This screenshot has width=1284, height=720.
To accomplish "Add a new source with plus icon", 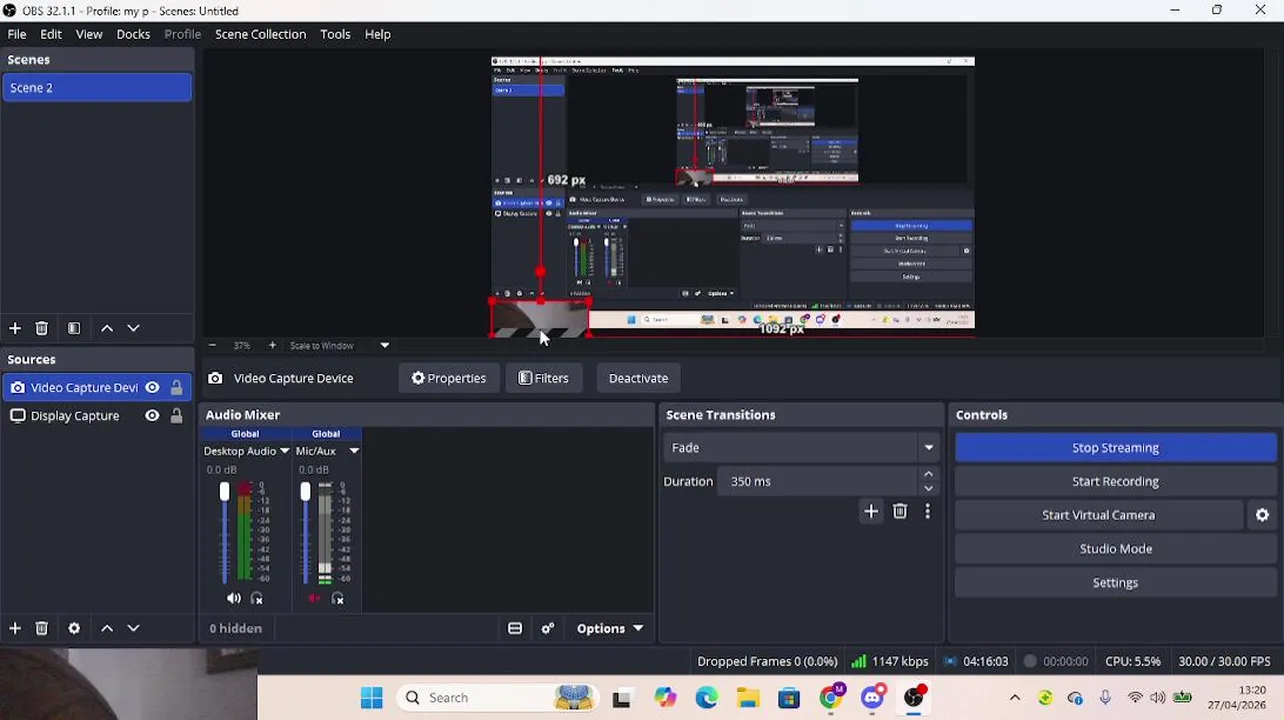I will [15, 628].
